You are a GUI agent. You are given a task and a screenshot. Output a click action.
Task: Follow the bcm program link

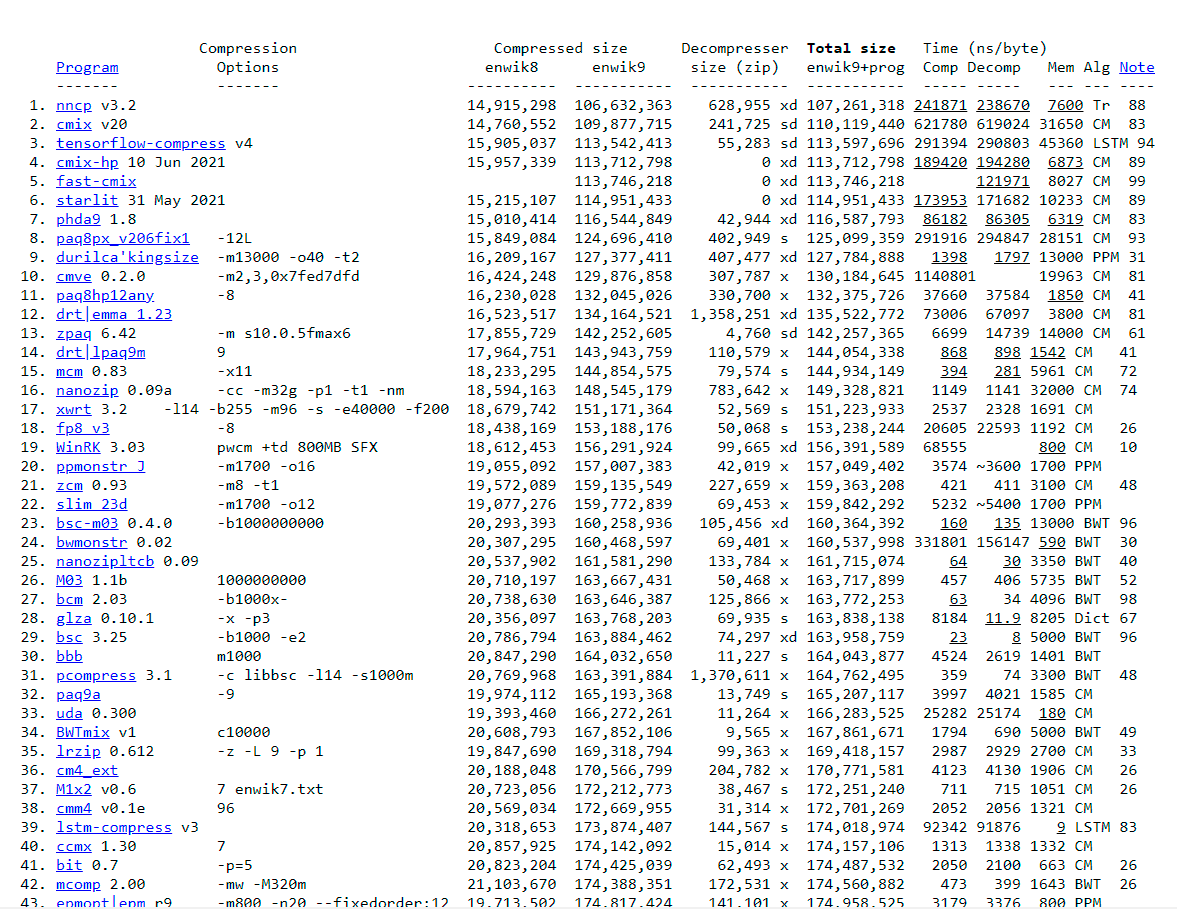click(x=69, y=599)
